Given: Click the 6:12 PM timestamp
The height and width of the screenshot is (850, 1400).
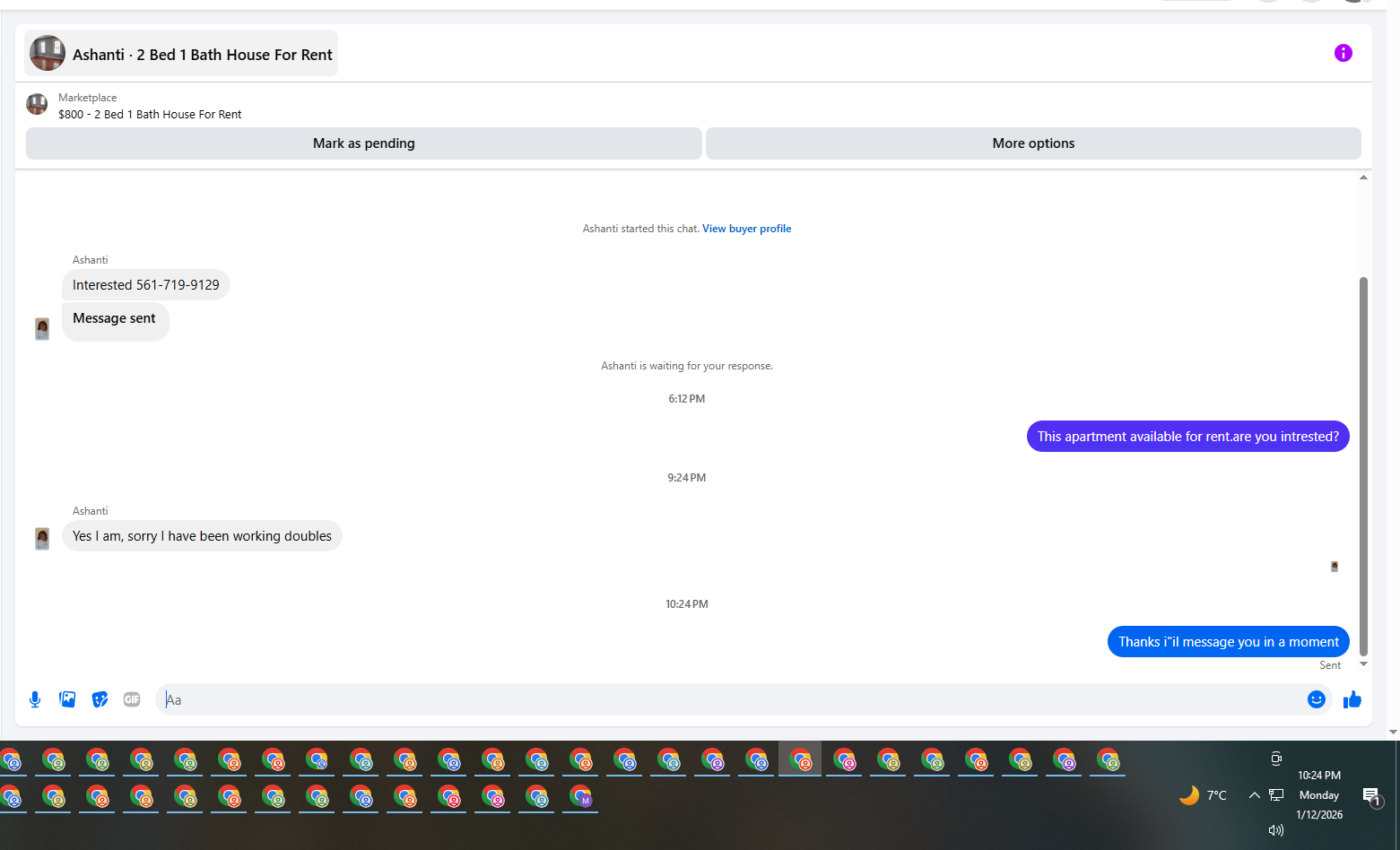Looking at the screenshot, I should pos(687,399).
